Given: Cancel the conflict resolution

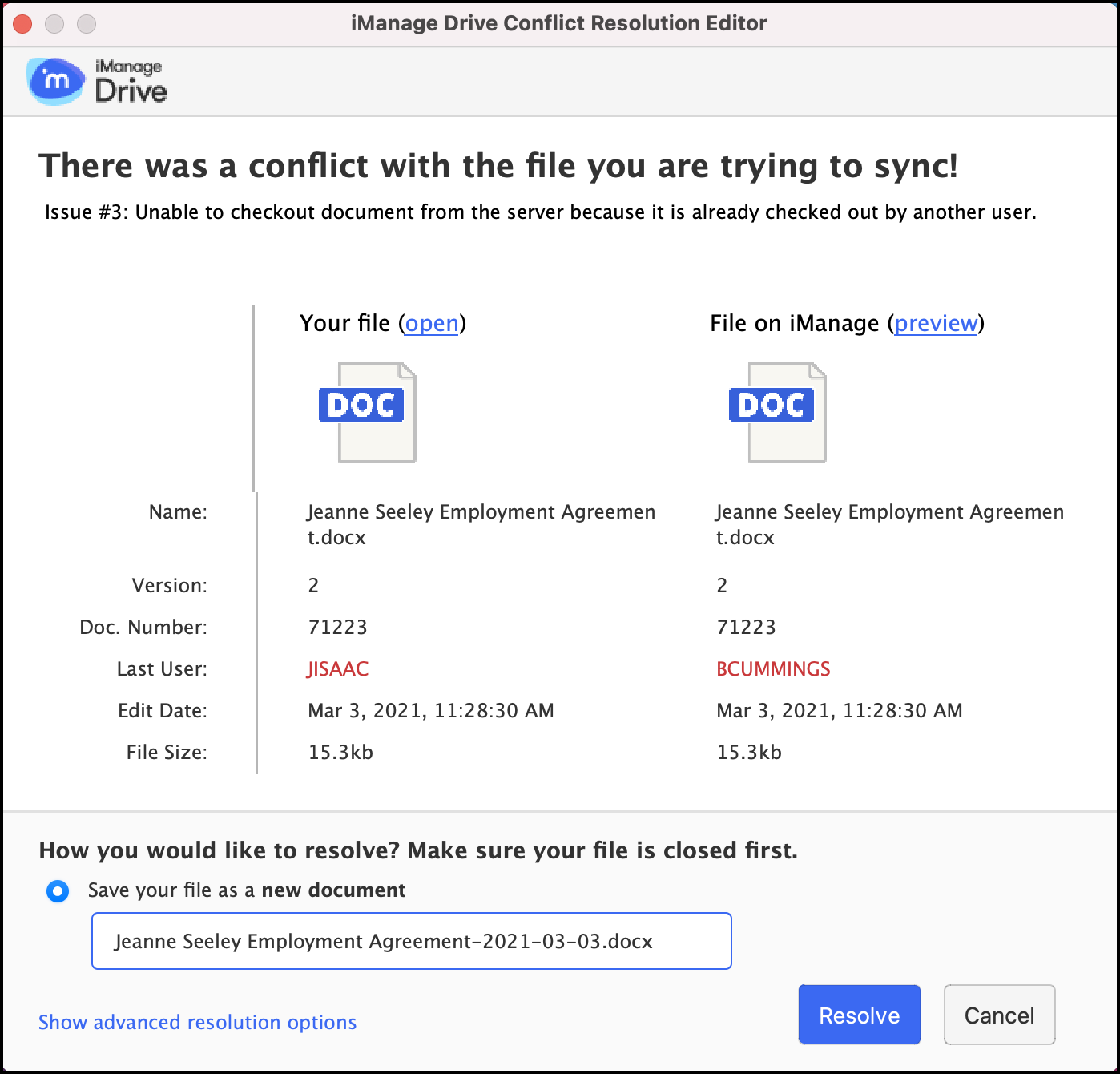Looking at the screenshot, I should (x=999, y=1015).
